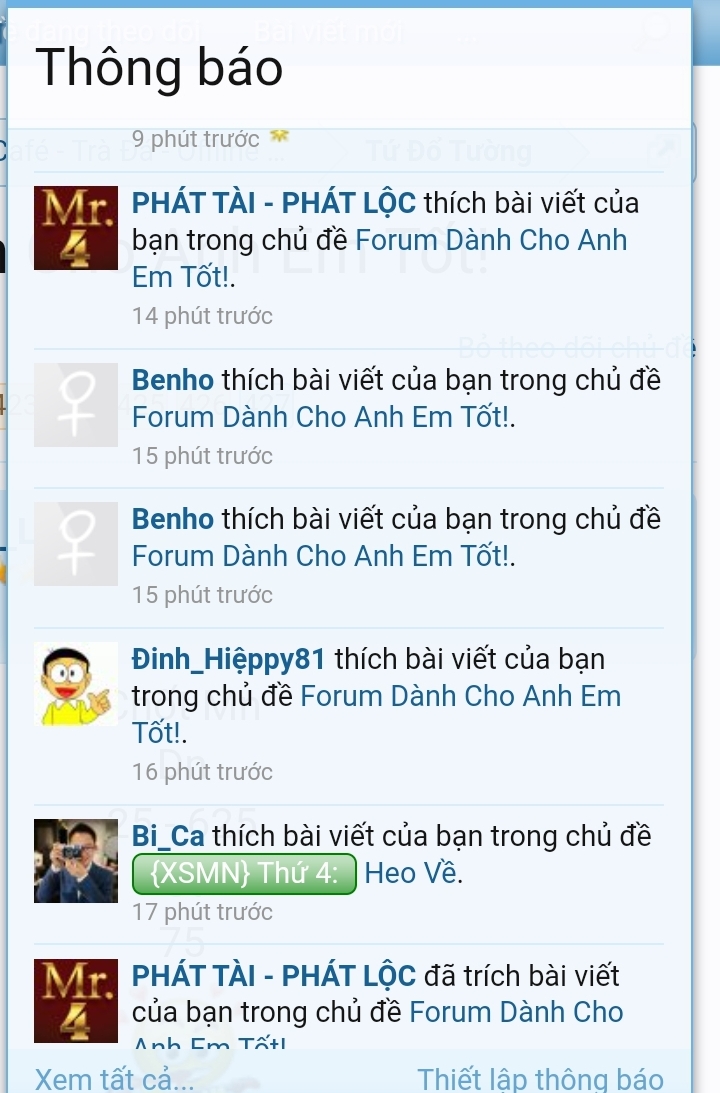
Task: Open first Benho's female-symbol avatar
Action: (76, 404)
